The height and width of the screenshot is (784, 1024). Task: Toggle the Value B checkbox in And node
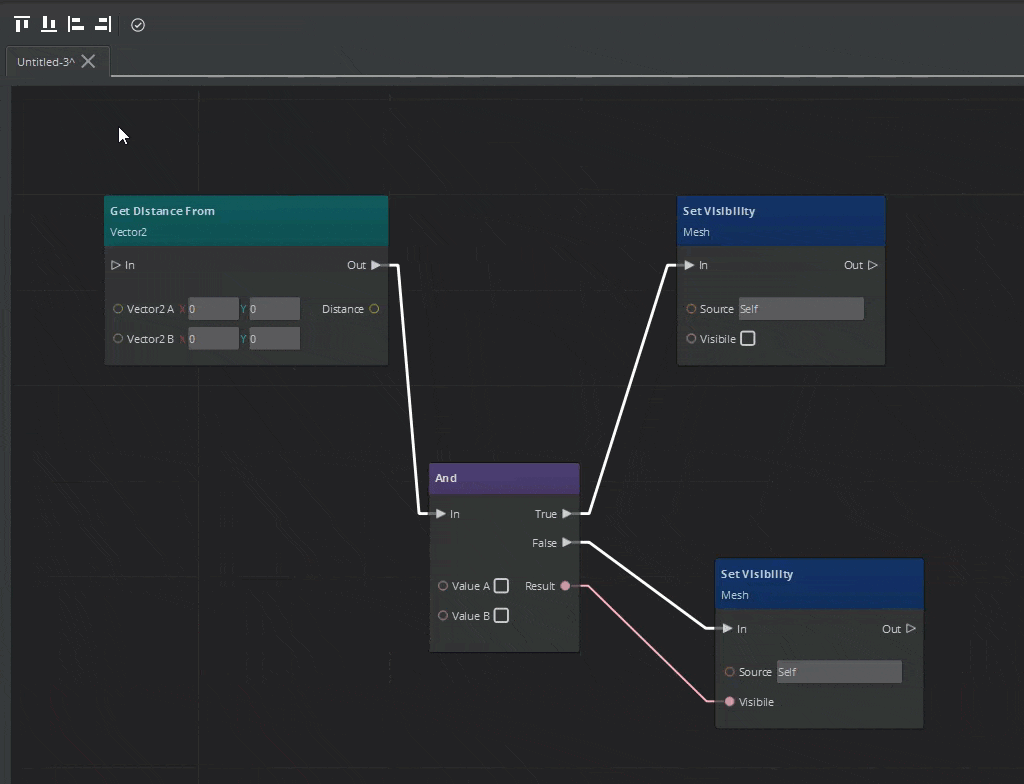click(500, 615)
